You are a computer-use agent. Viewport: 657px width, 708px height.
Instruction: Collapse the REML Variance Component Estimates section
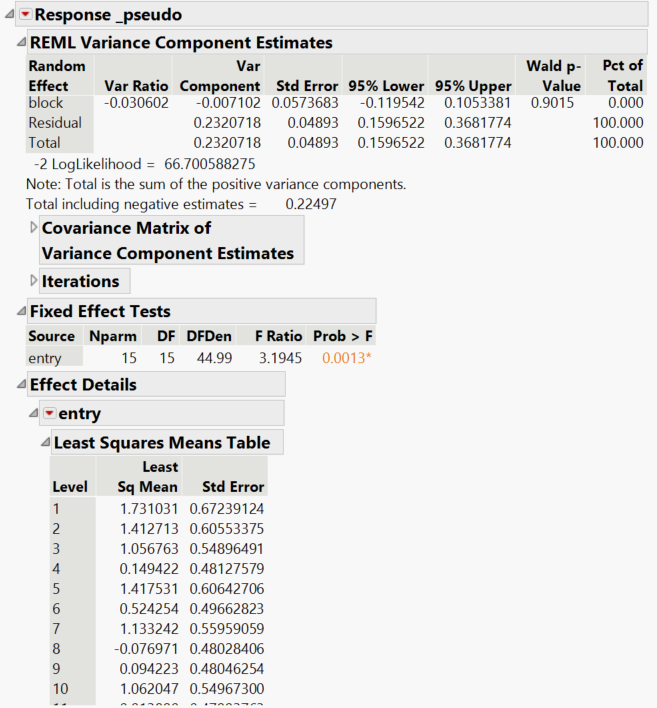tap(22, 42)
